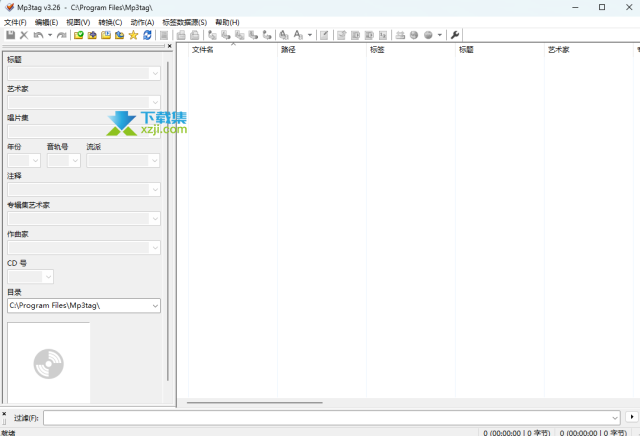Open the 文件(F) menu
Image resolution: width=640 pixels, height=436 pixels.
coord(16,22)
